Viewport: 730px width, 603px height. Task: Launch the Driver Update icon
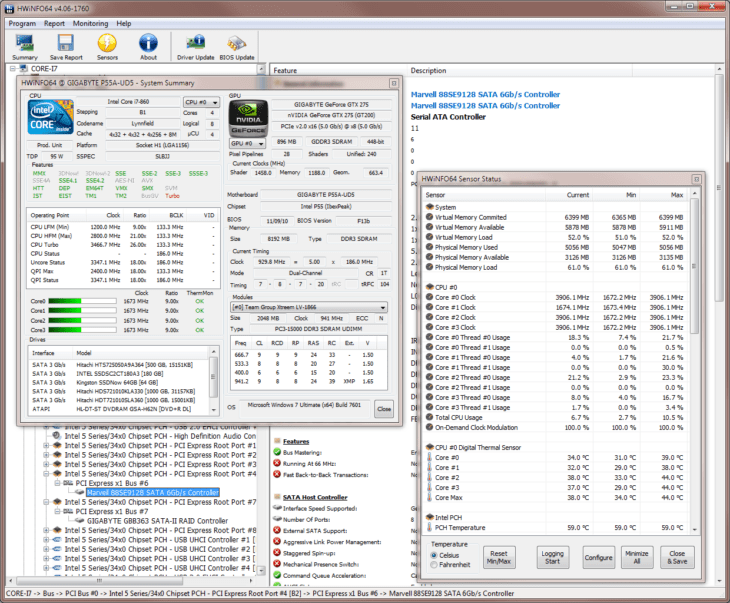(196, 43)
